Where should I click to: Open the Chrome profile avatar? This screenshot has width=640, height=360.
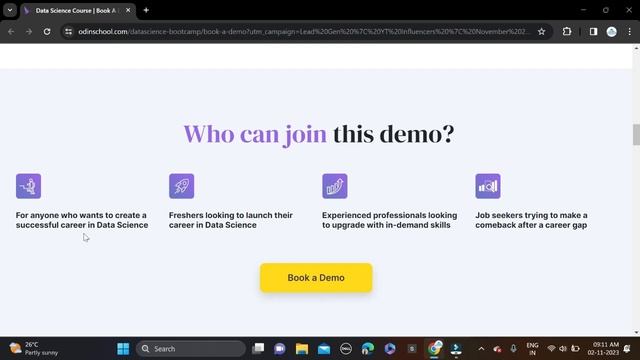pos(611,31)
